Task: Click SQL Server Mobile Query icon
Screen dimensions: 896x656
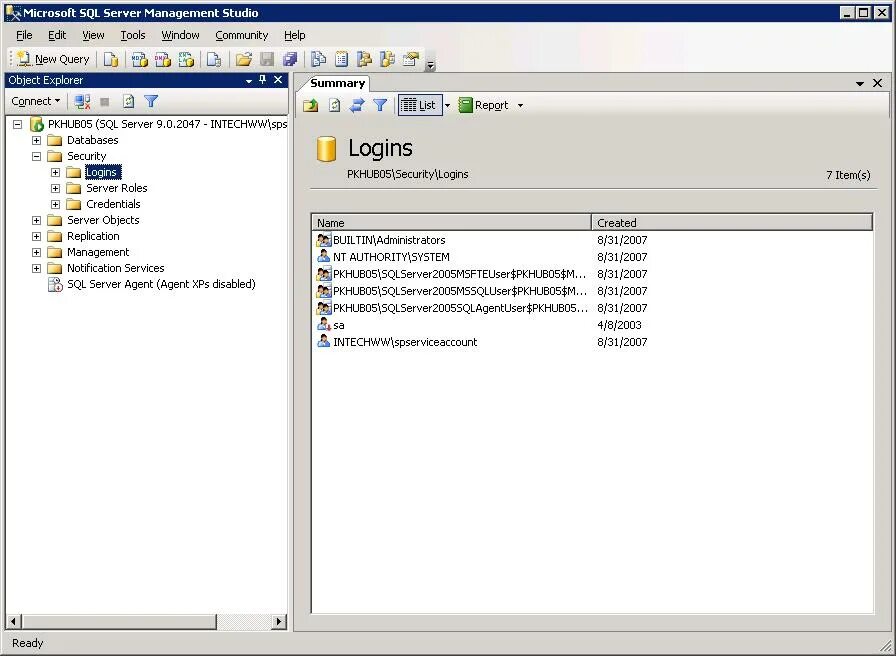Action: tap(214, 59)
